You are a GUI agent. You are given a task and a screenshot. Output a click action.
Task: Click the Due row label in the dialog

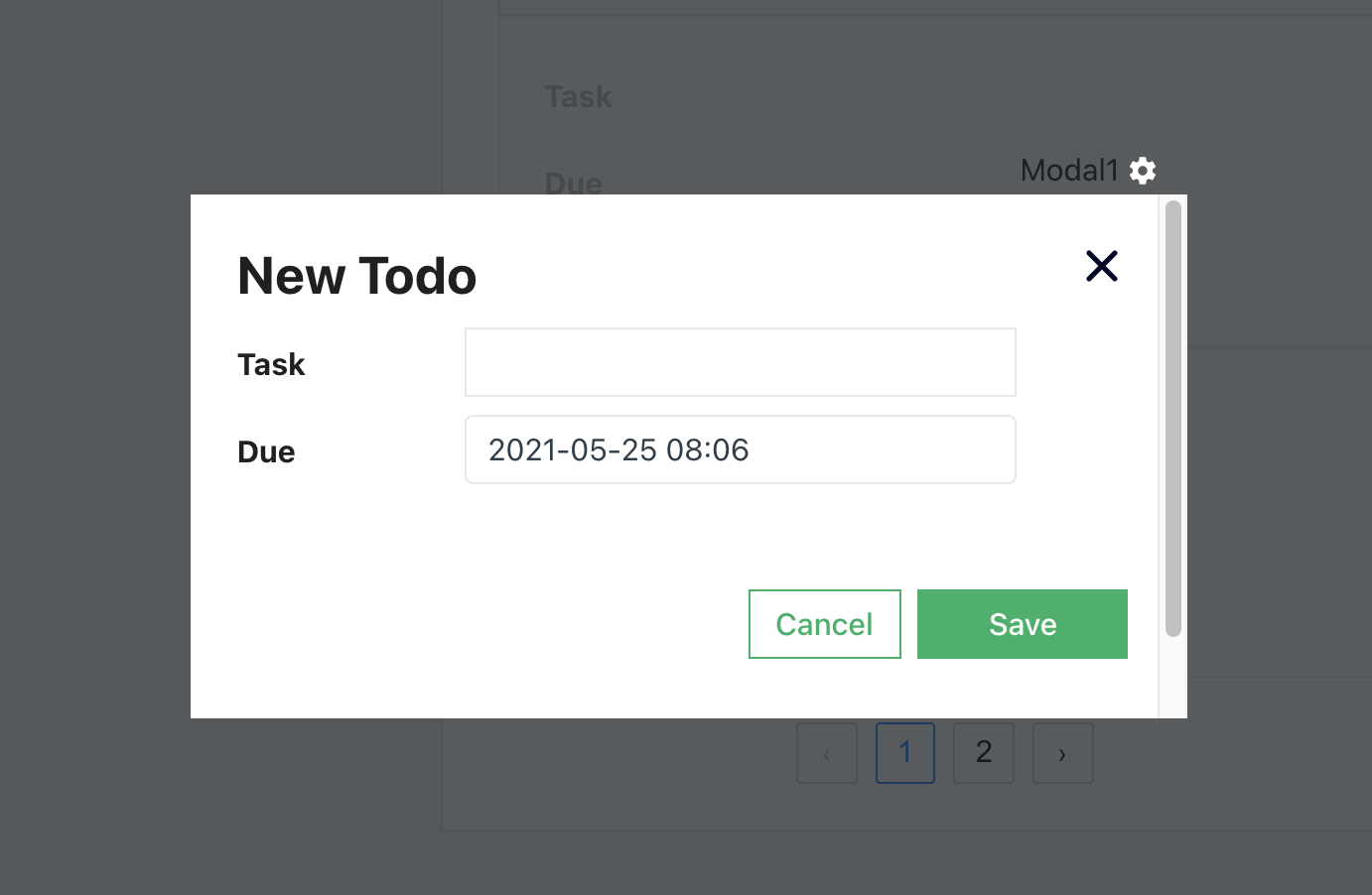[x=265, y=451]
